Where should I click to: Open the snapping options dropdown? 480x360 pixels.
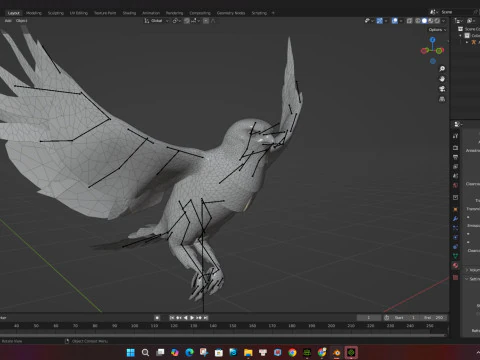point(195,21)
